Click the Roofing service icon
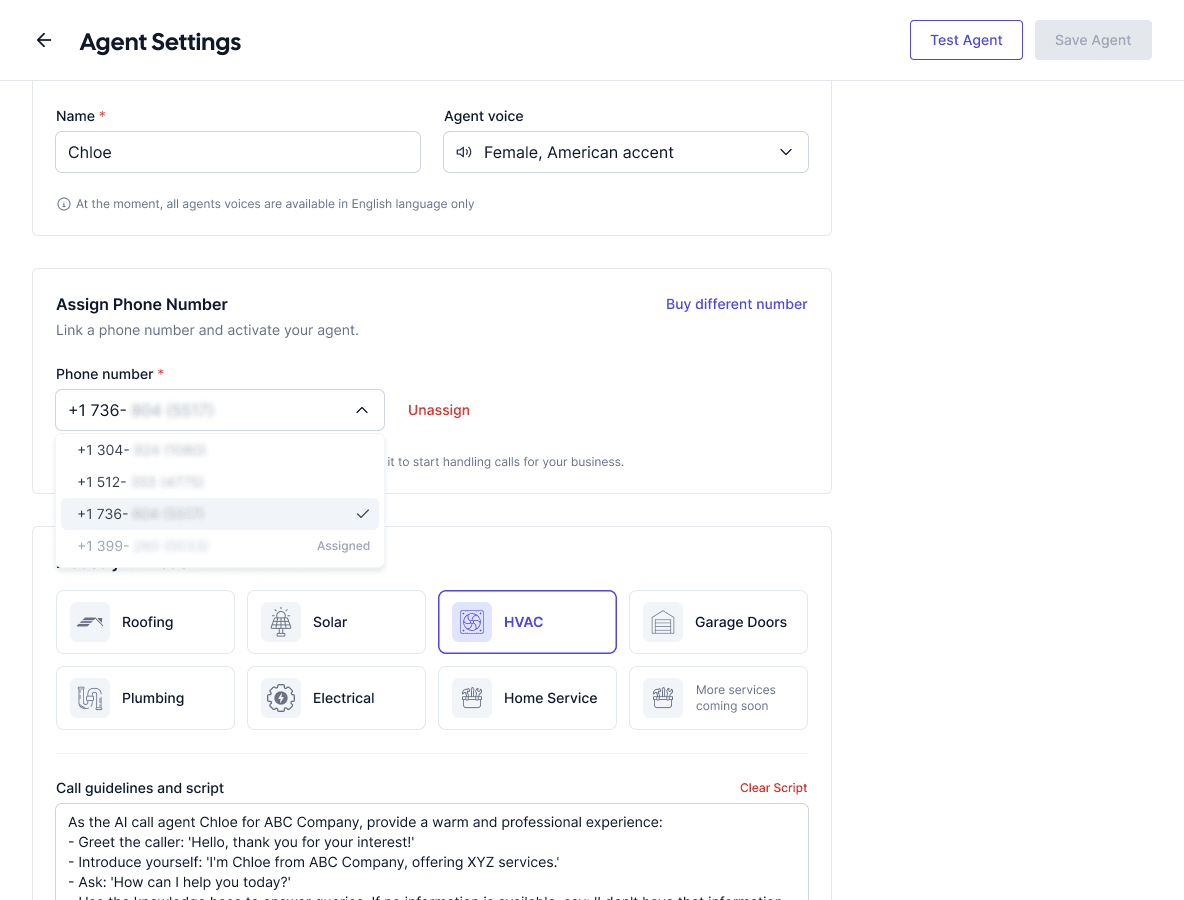The image size is (1184, 900). click(x=90, y=622)
